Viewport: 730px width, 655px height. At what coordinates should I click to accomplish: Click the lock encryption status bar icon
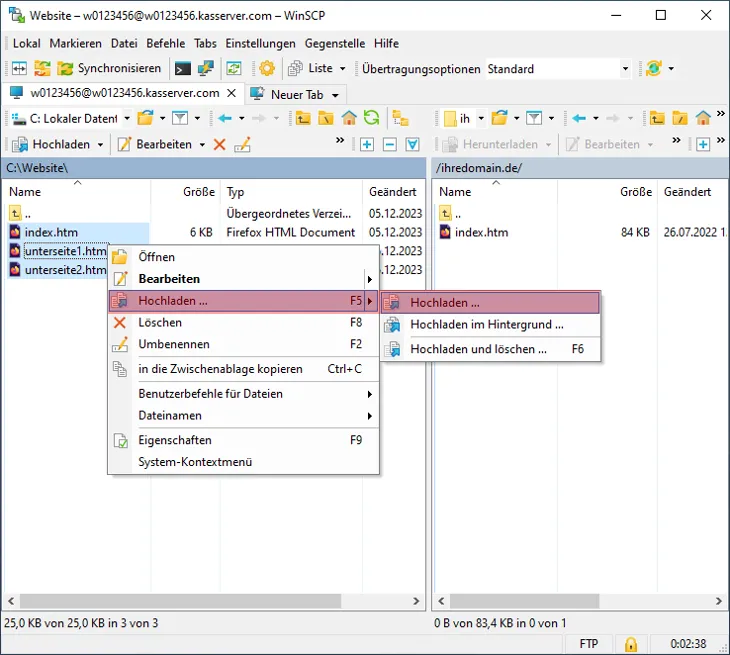coord(630,644)
